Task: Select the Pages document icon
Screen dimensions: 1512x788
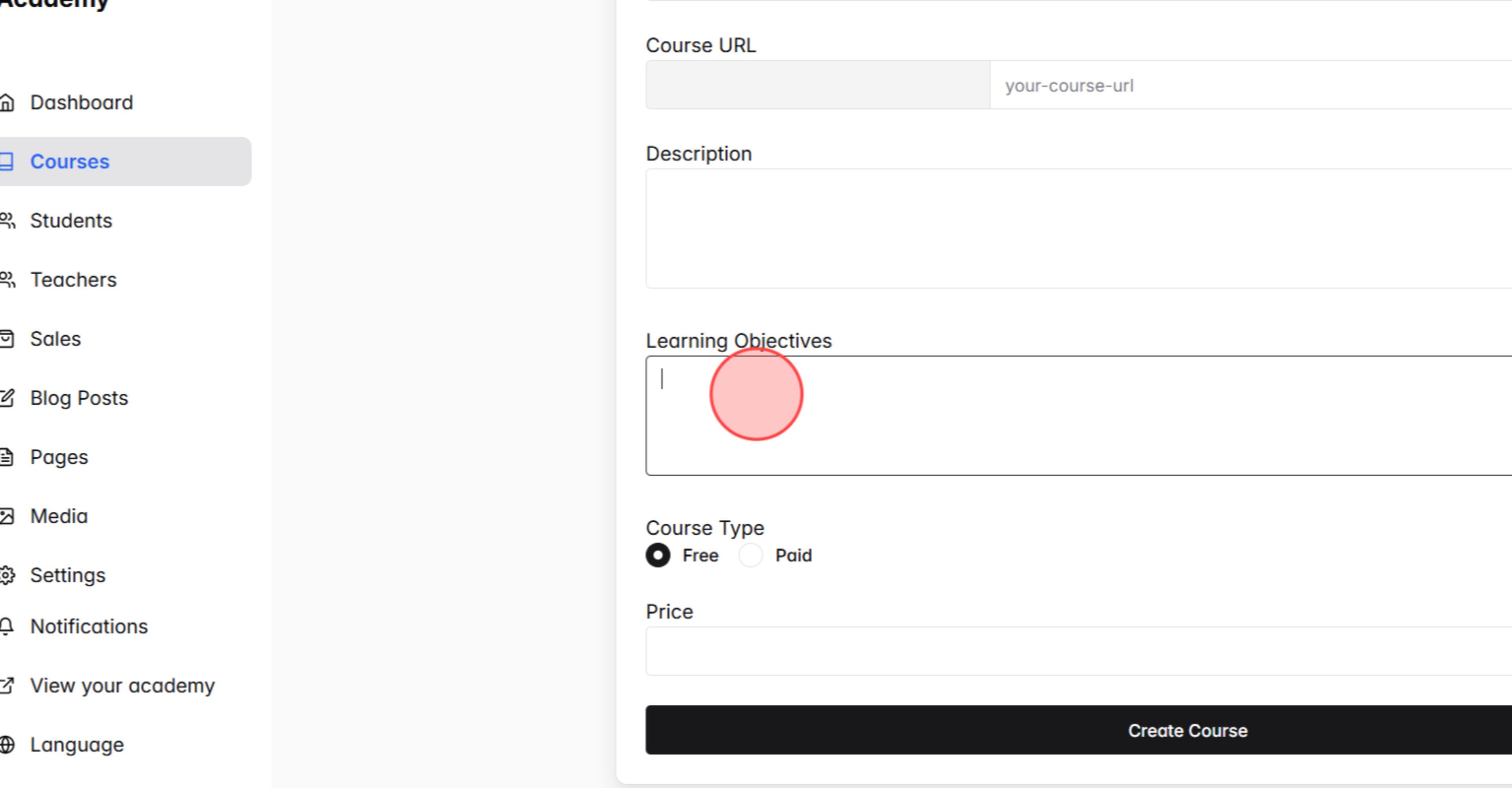Action: tap(7, 457)
